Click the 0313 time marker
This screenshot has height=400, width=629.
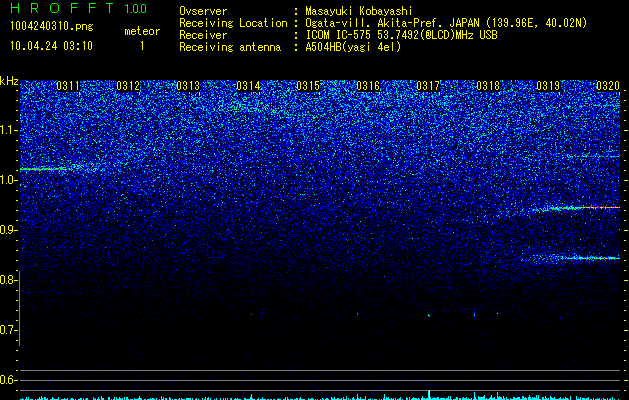(188, 86)
